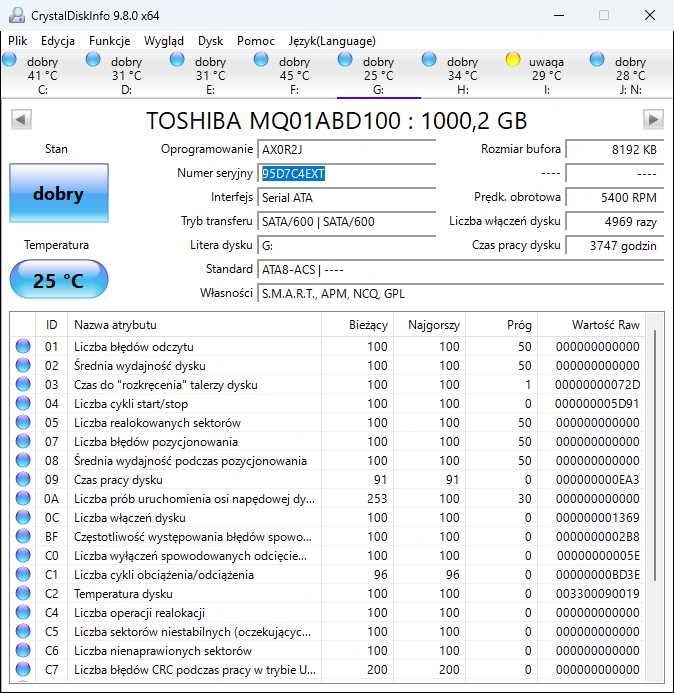
Task: Click status orb for attribute C0
Action: tap(23, 556)
